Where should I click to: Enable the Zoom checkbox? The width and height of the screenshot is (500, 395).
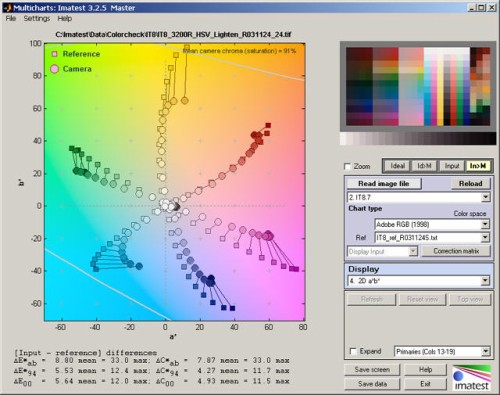348,166
